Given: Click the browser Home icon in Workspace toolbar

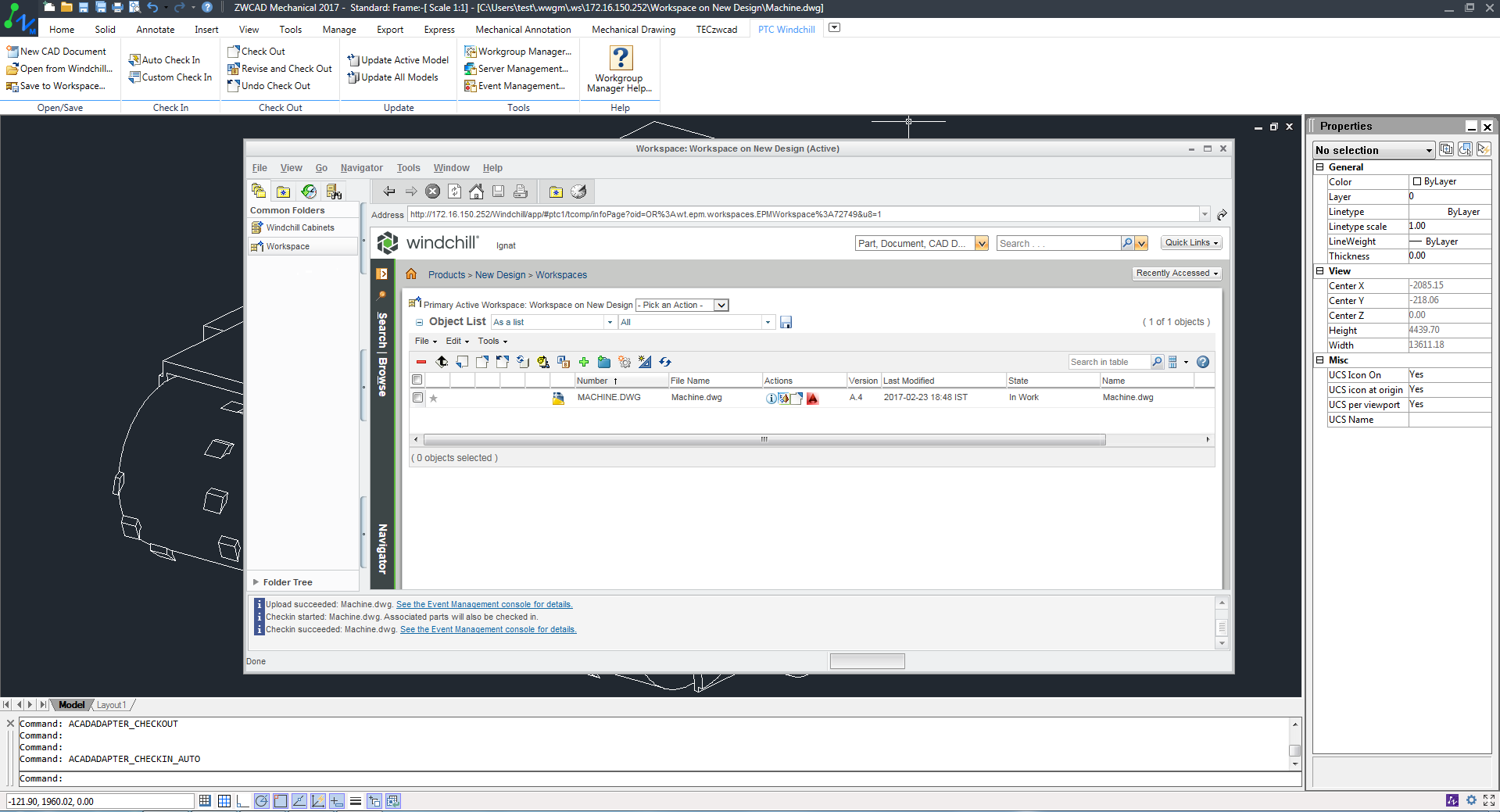Looking at the screenshot, I should [x=476, y=191].
